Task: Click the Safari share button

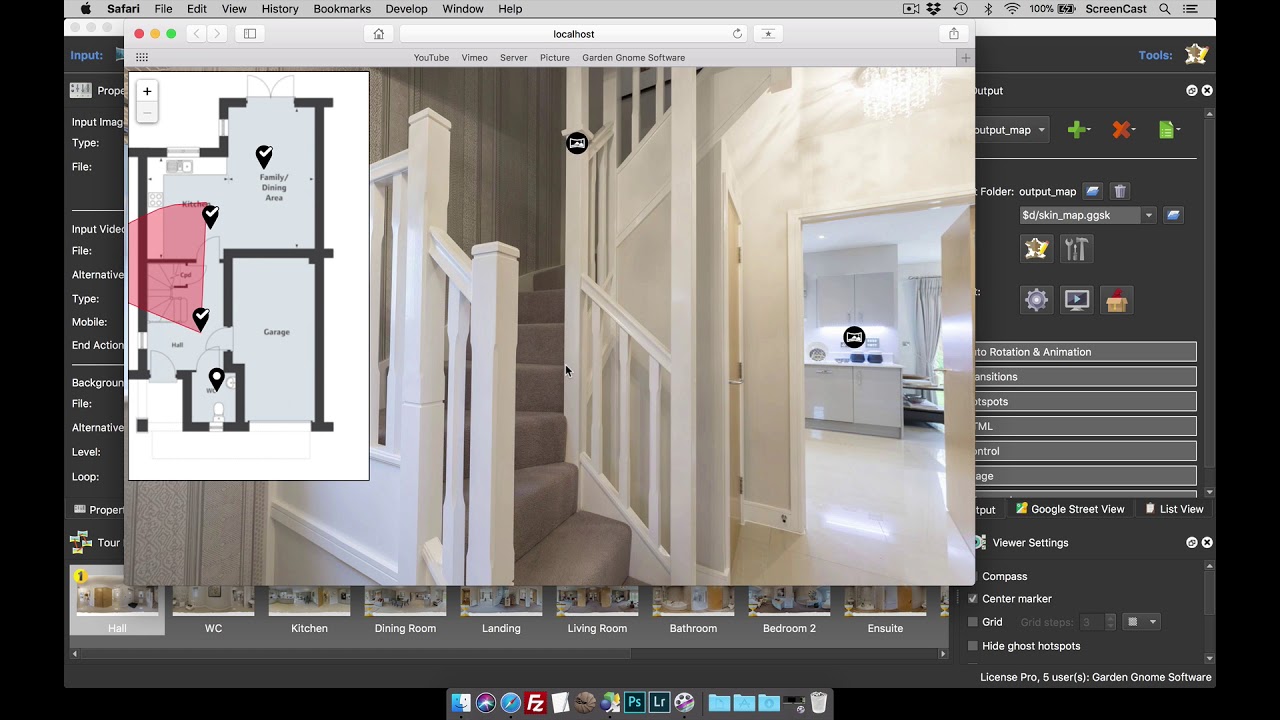Action: pyautogui.click(x=954, y=34)
